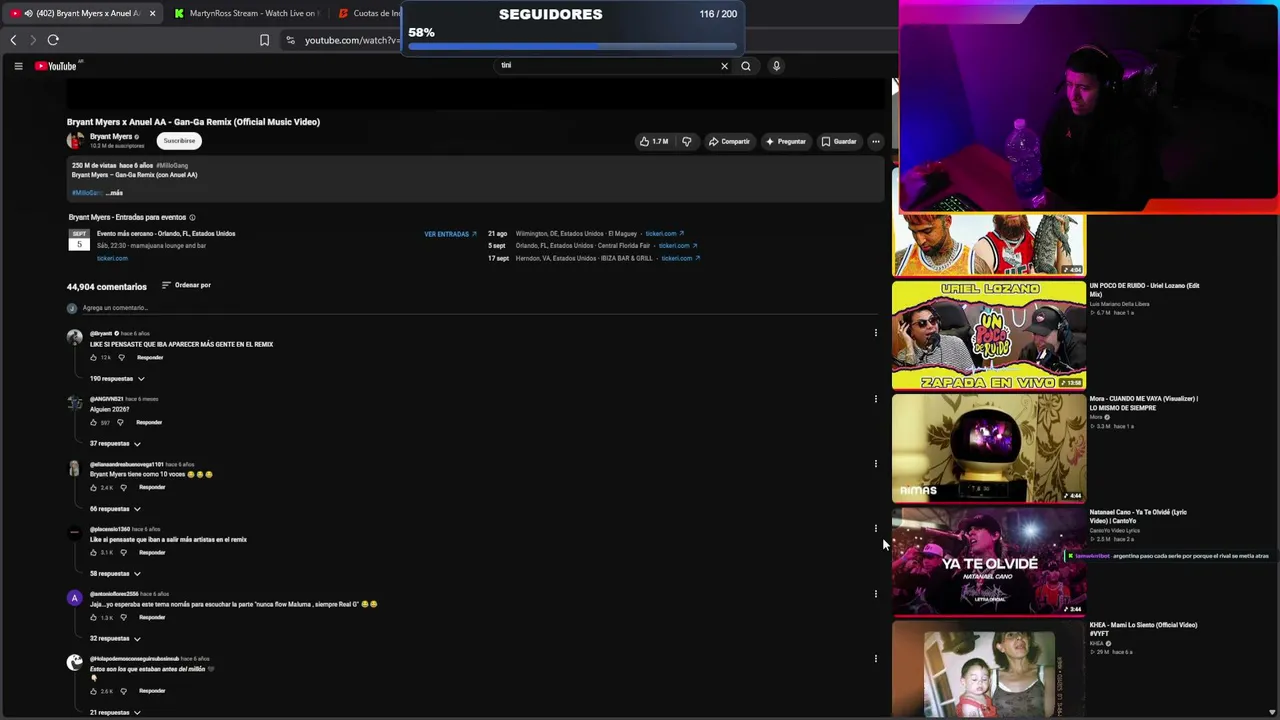
Task: Open VER ENTRADAS tickets link
Action: 450,234
